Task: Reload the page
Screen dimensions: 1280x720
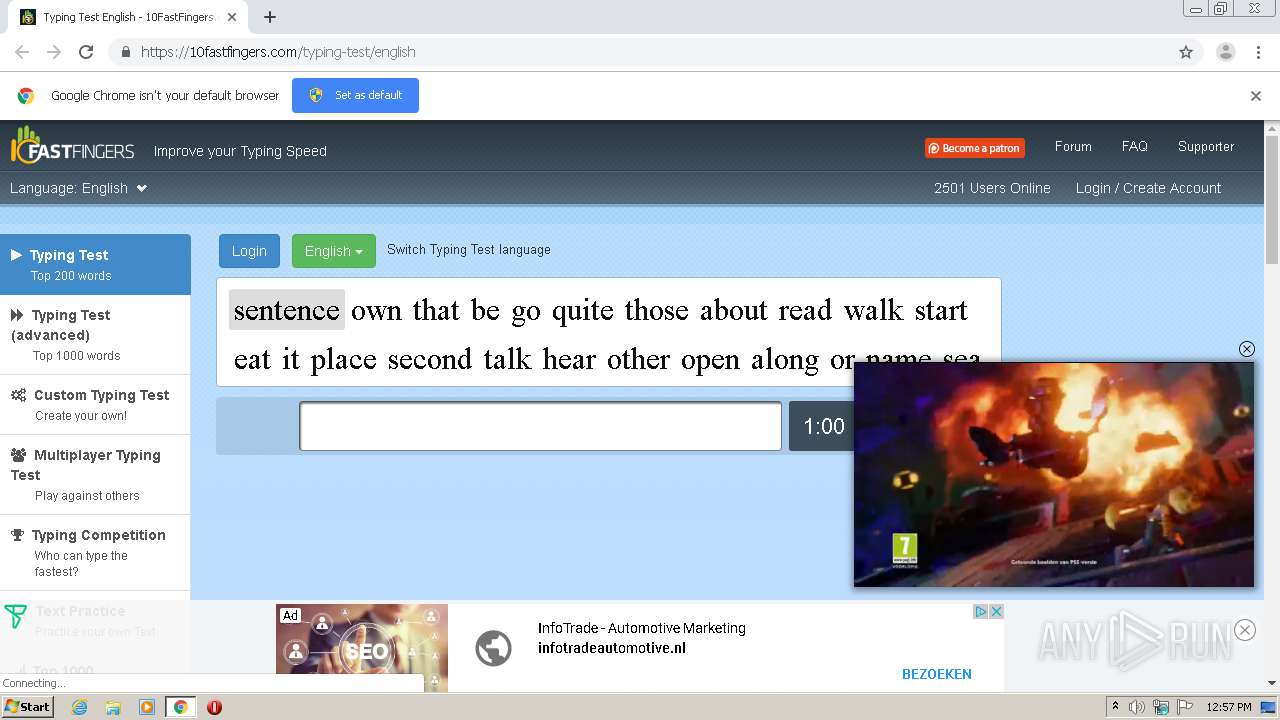Action: tap(86, 52)
